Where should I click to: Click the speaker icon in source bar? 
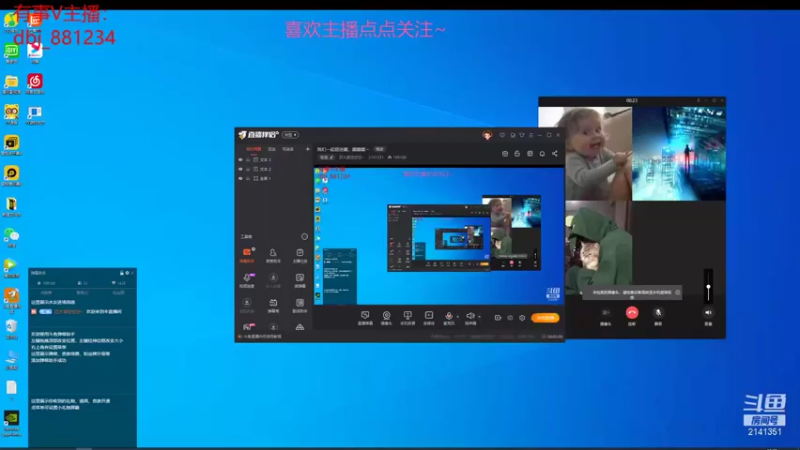point(470,316)
